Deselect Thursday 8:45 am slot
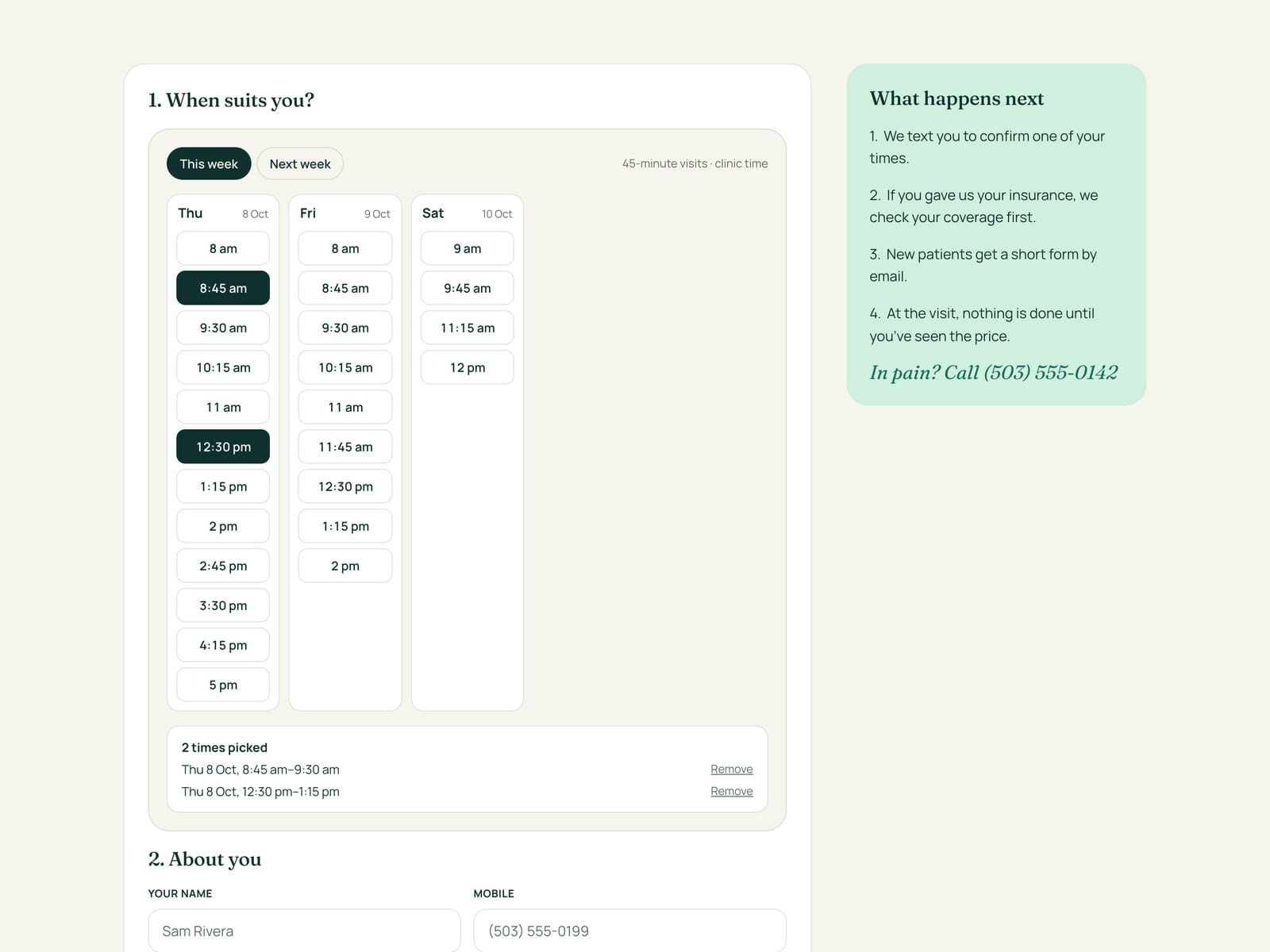 (223, 288)
